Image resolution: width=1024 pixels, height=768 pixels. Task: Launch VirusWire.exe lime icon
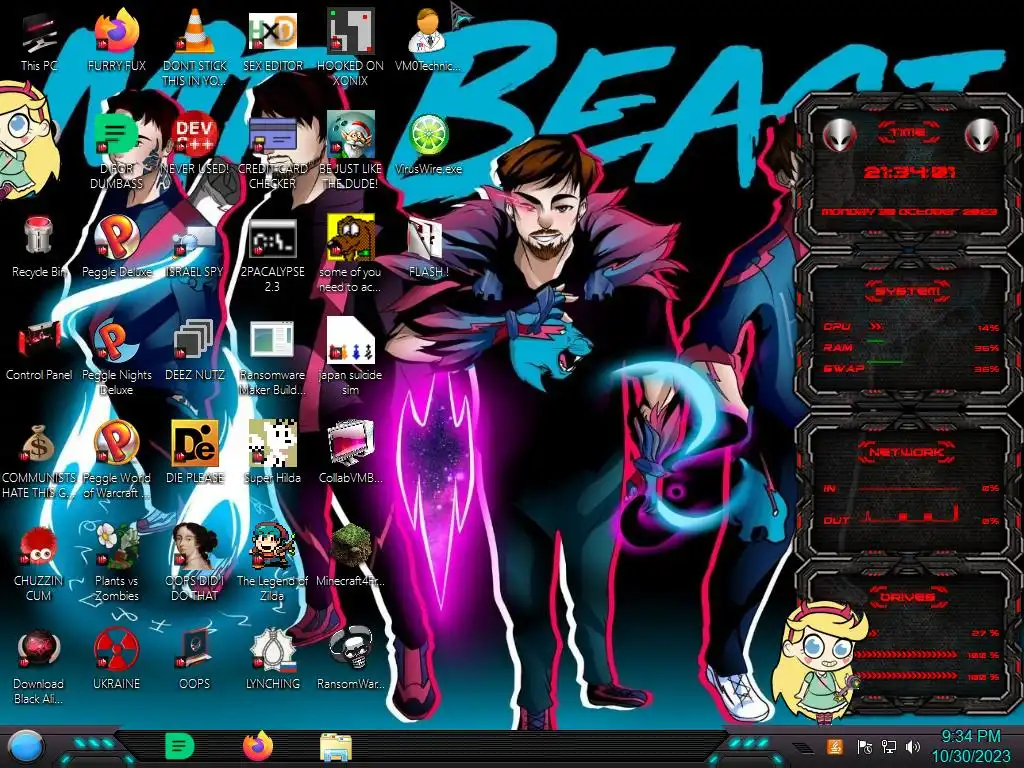[x=428, y=144]
